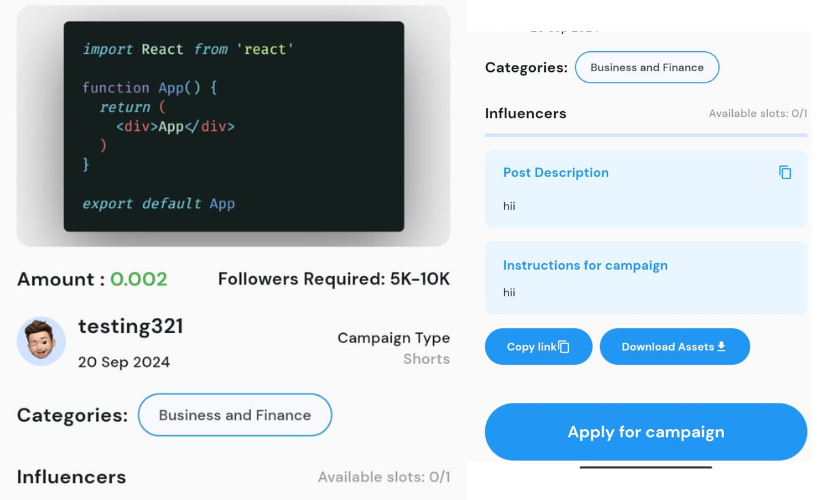Viewport: 832px width, 500px height.
Task: Tap the testing321 profile avatar
Action: pos(41,343)
